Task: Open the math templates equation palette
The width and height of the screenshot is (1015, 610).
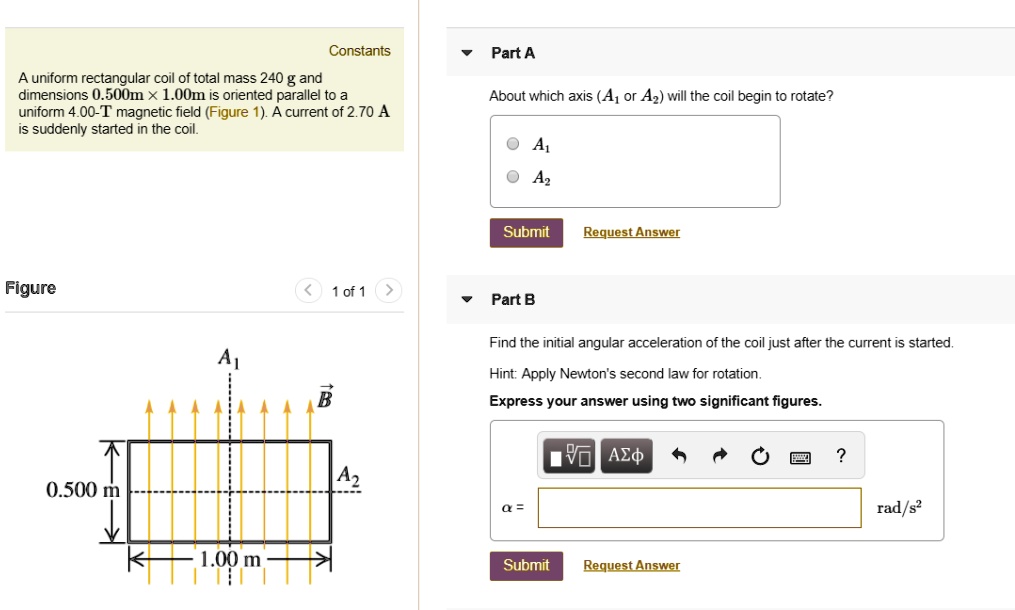Action: (569, 455)
